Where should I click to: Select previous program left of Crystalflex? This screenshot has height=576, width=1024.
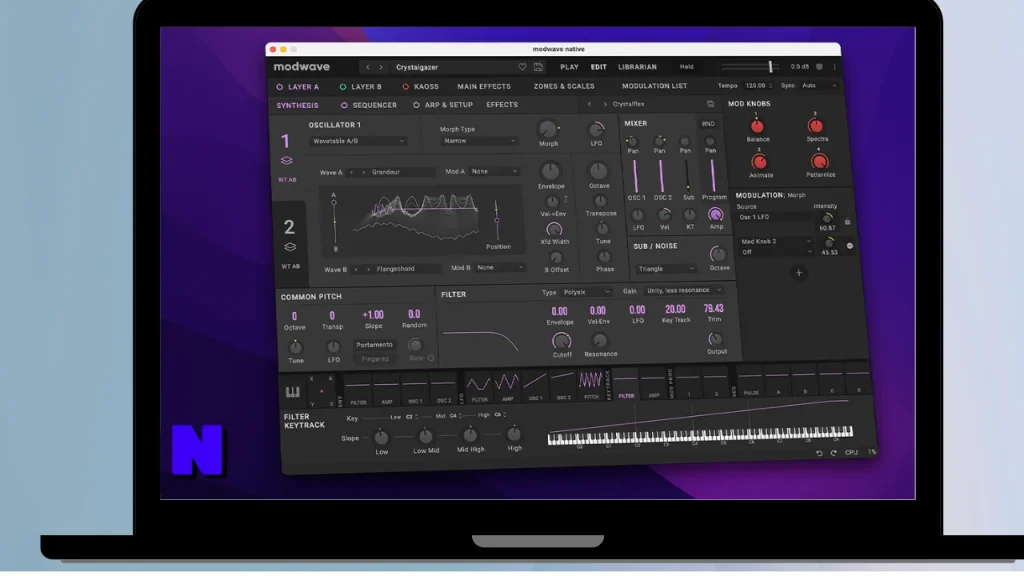pos(589,104)
